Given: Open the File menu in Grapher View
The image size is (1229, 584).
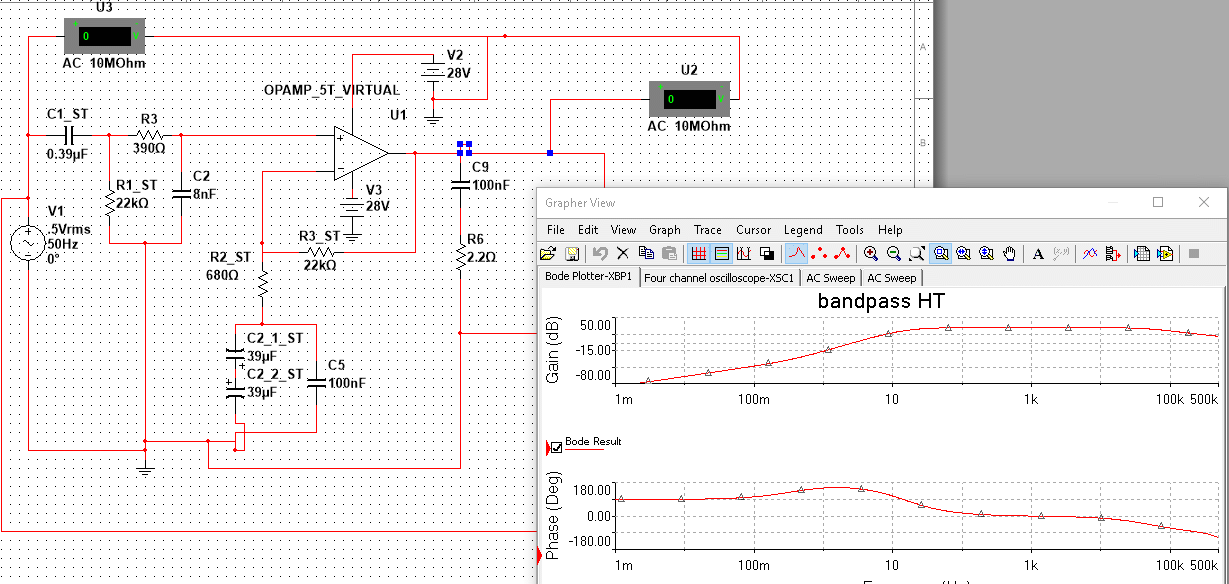Looking at the screenshot, I should [556, 230].
